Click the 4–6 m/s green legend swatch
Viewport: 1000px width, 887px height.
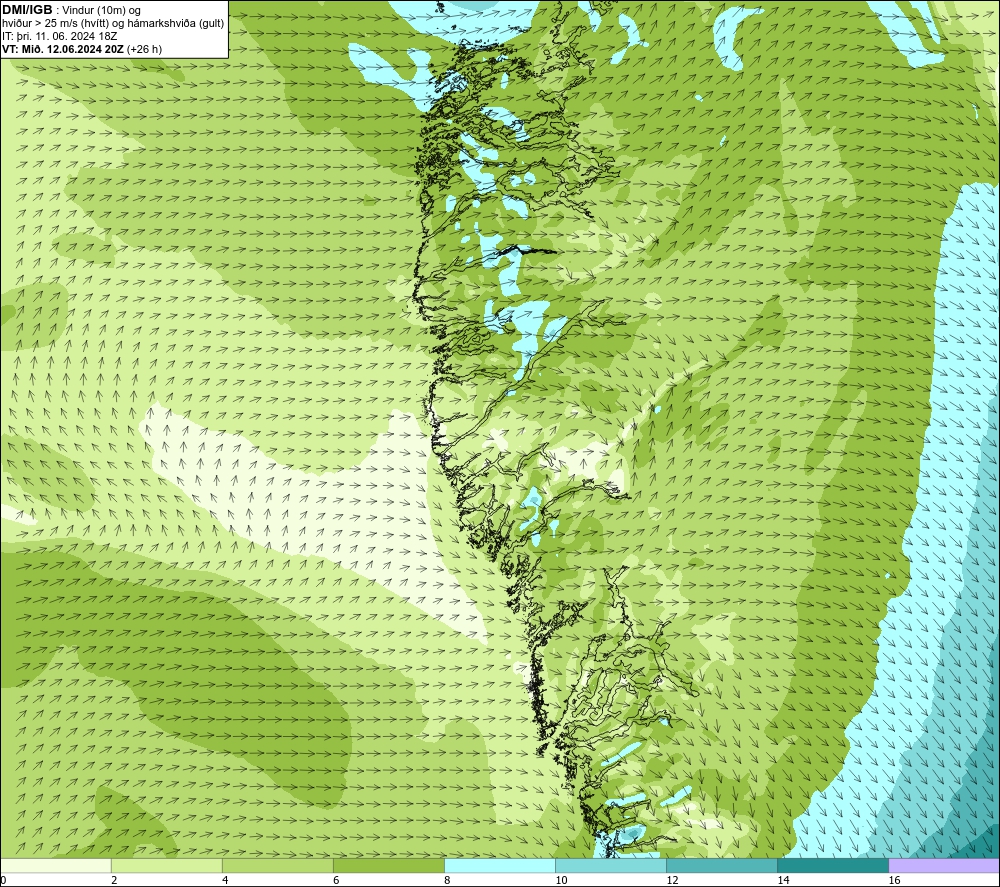277,865
